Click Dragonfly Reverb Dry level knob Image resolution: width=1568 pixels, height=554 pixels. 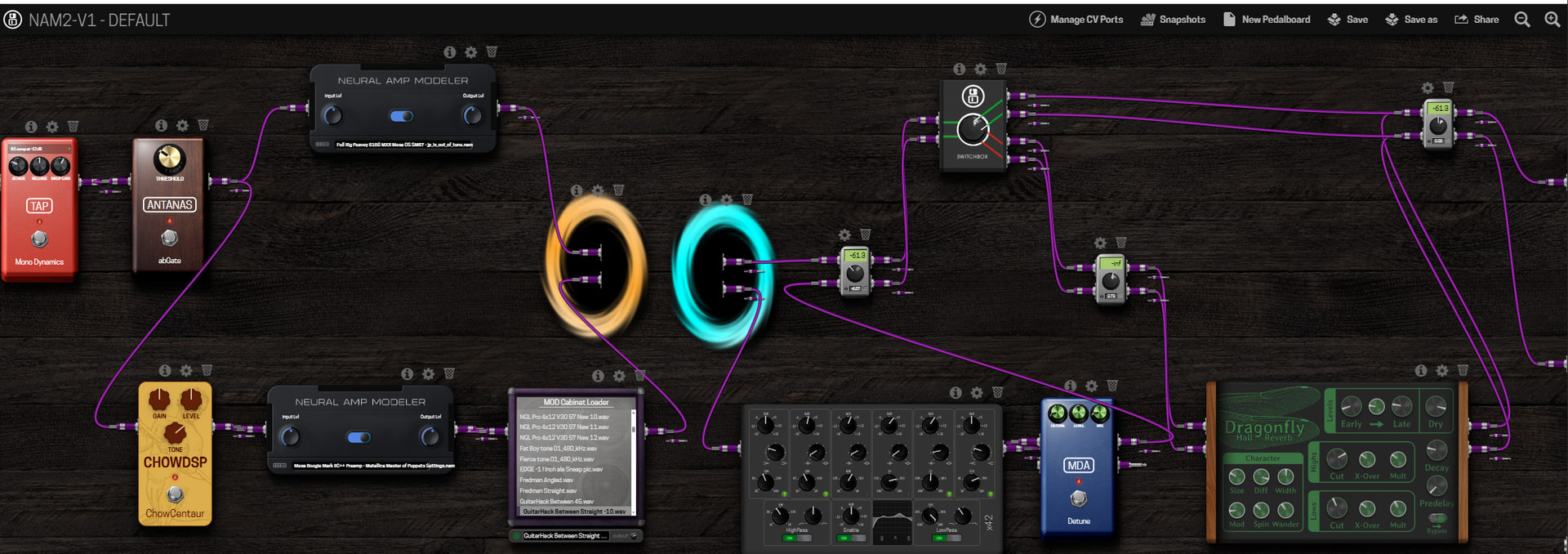click(x=1435, y=406)
